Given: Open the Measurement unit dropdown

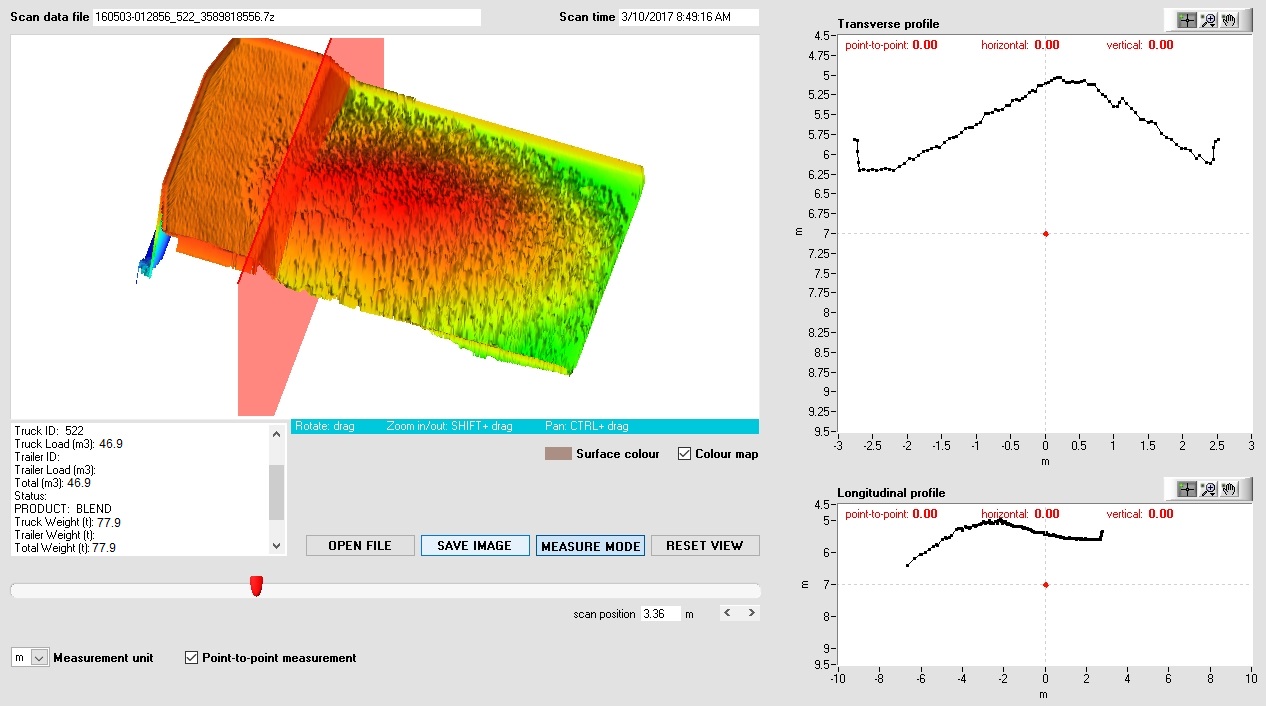Looking at the screenshot, I should (39, 658).
